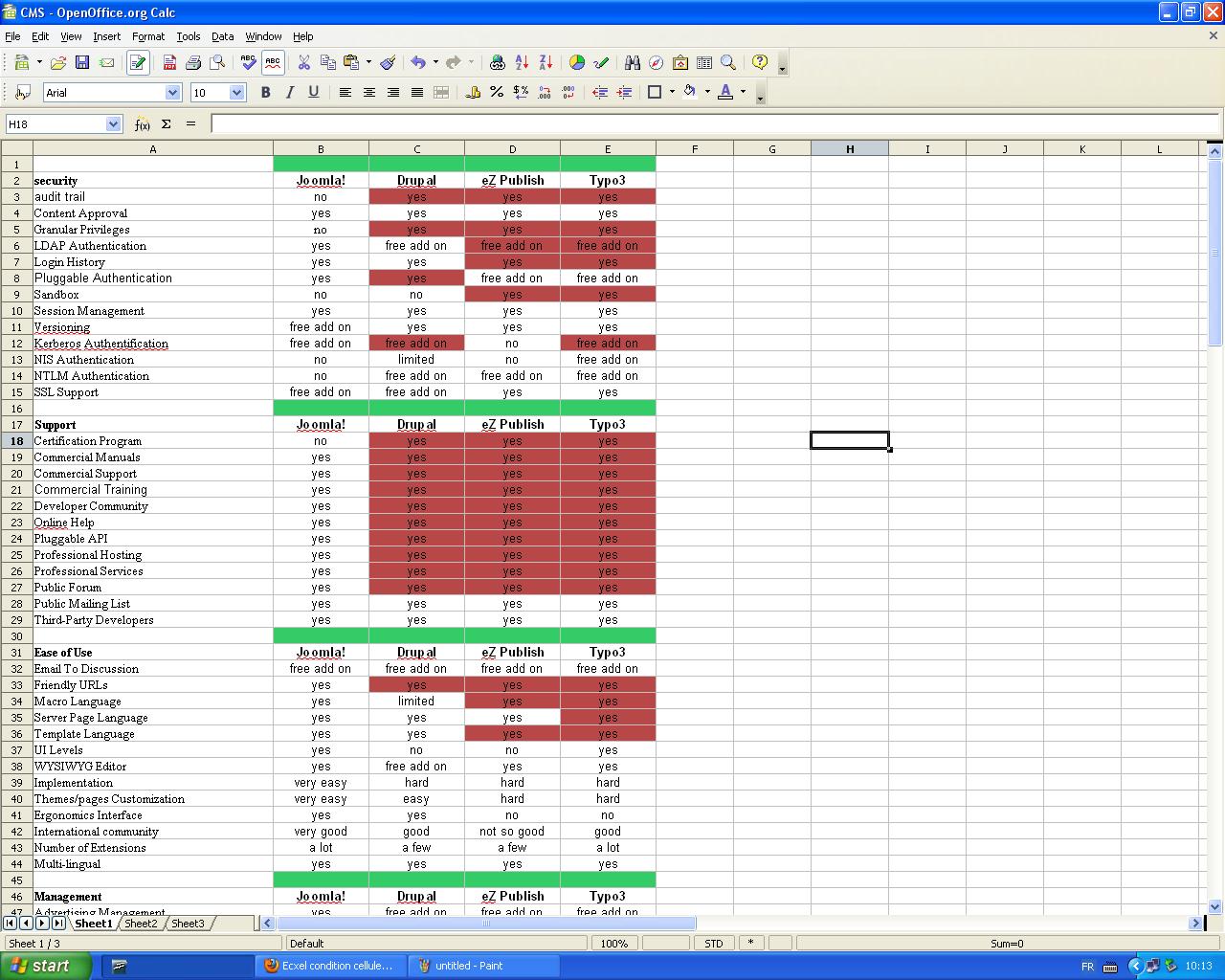Apply Currency number format icon

(x=473, y=92)
